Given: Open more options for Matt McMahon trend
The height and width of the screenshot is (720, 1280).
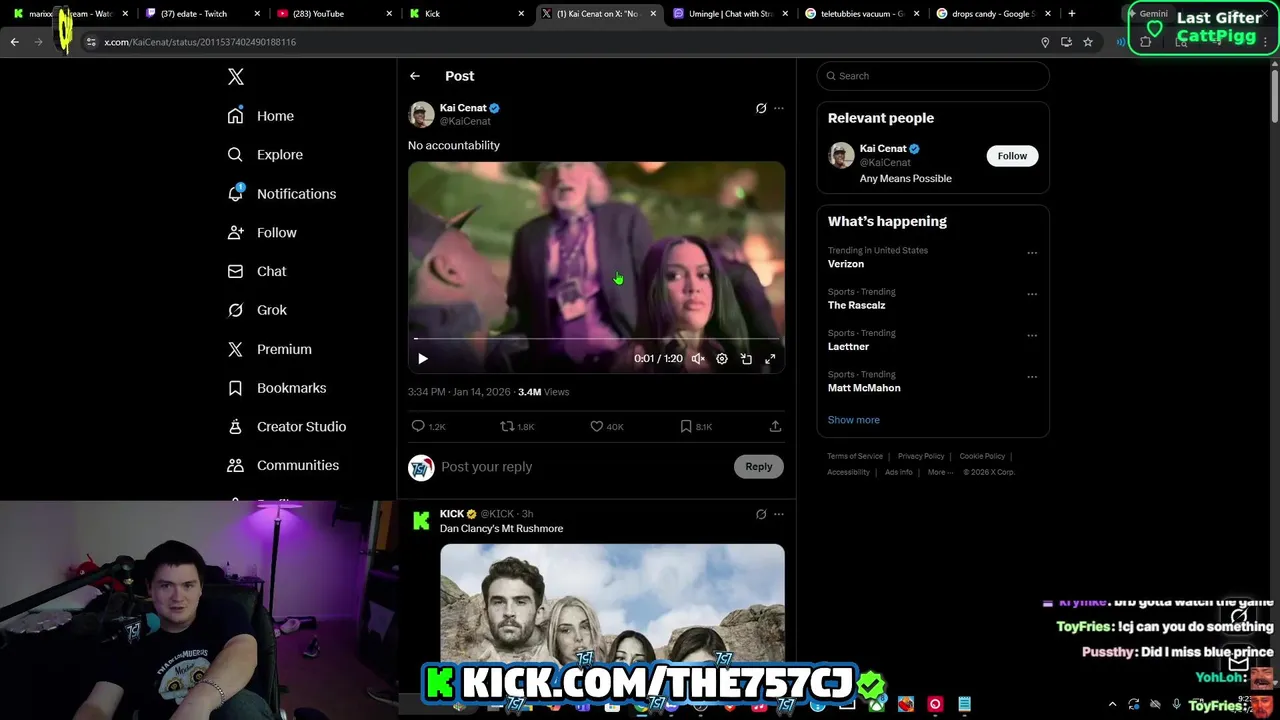Looking at the screenshot, I should tap(1032, 377).
